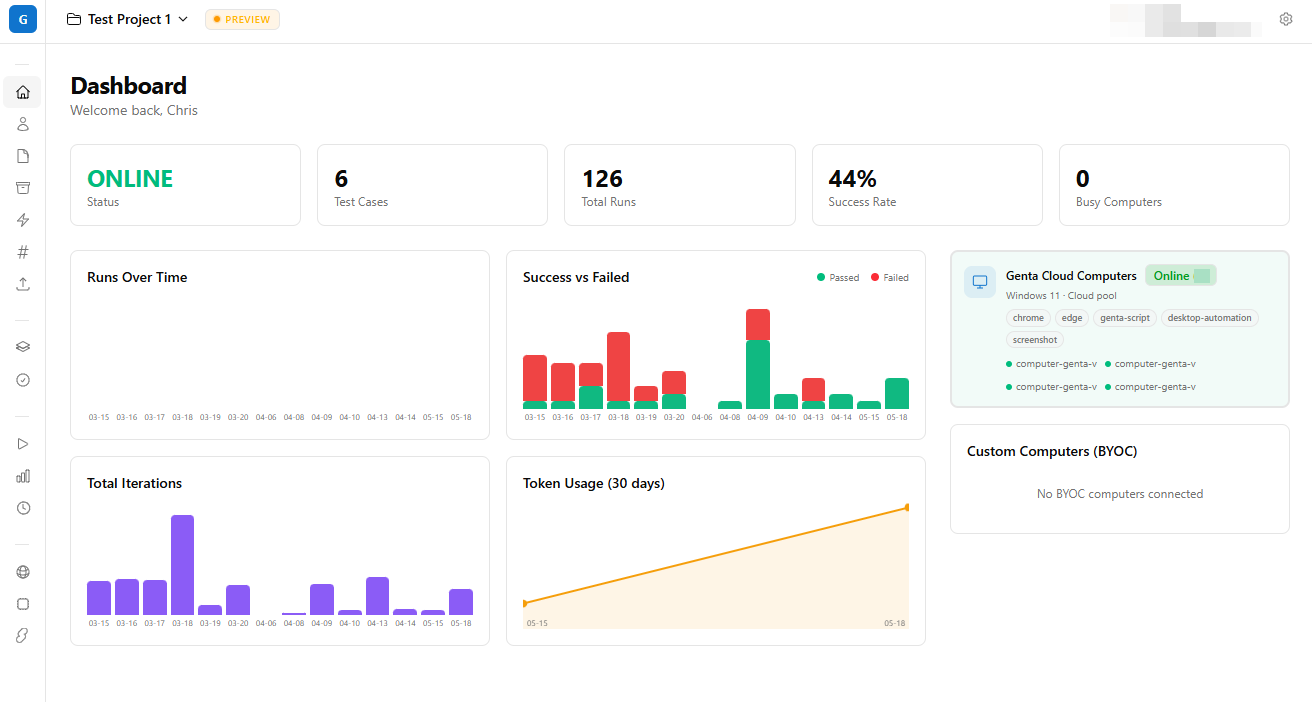This screenshot has height=702, width=1312.
Task: Open the play triangle sidebar icon
Action: (x=23, y=443)
